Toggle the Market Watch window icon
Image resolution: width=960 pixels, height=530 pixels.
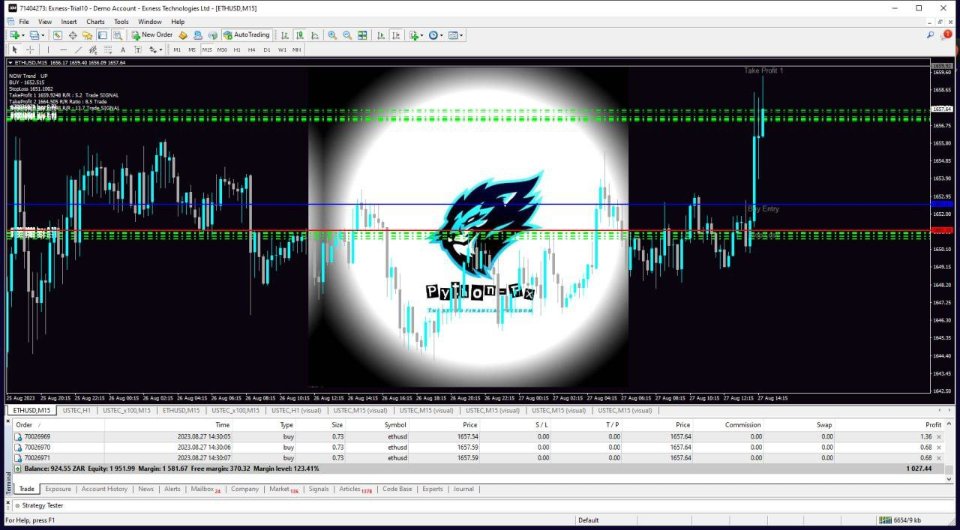pyautogui.click(x=58, y=35)
